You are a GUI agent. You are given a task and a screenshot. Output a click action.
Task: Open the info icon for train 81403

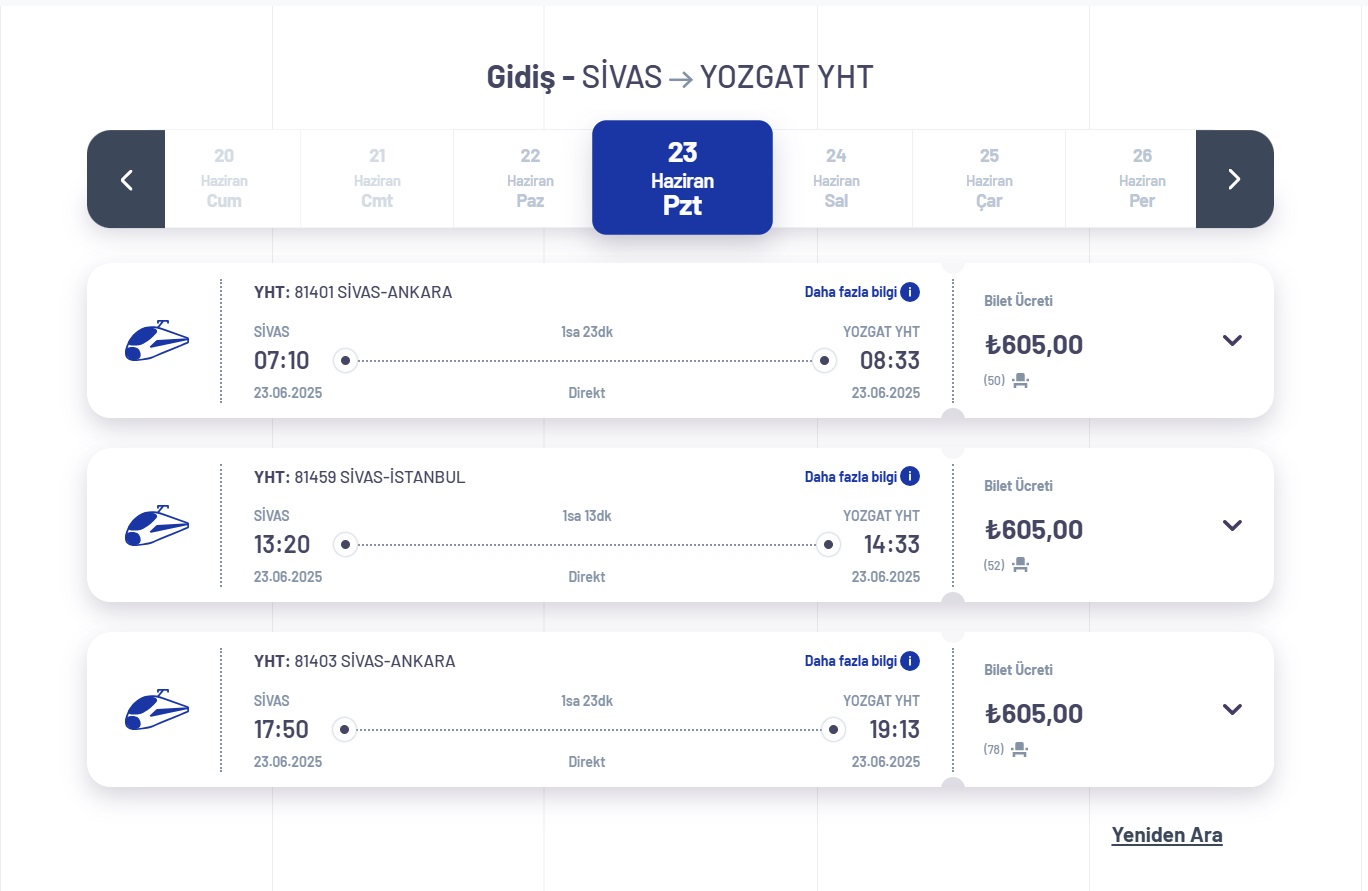[x=910, y=661]
